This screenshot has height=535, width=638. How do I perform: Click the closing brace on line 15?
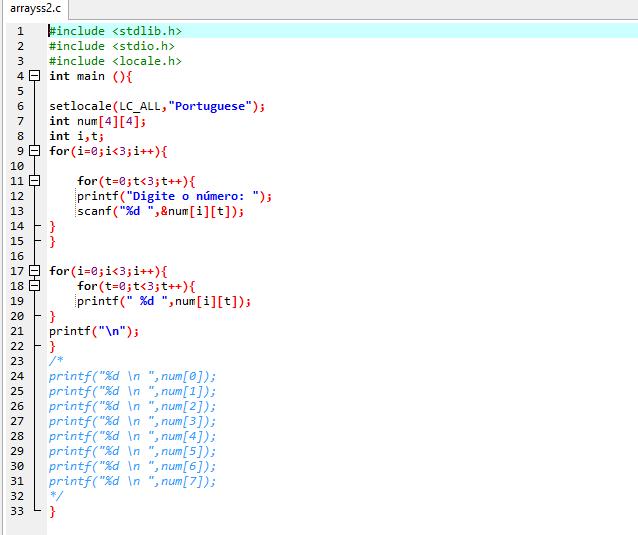click(x=52, y=241)
